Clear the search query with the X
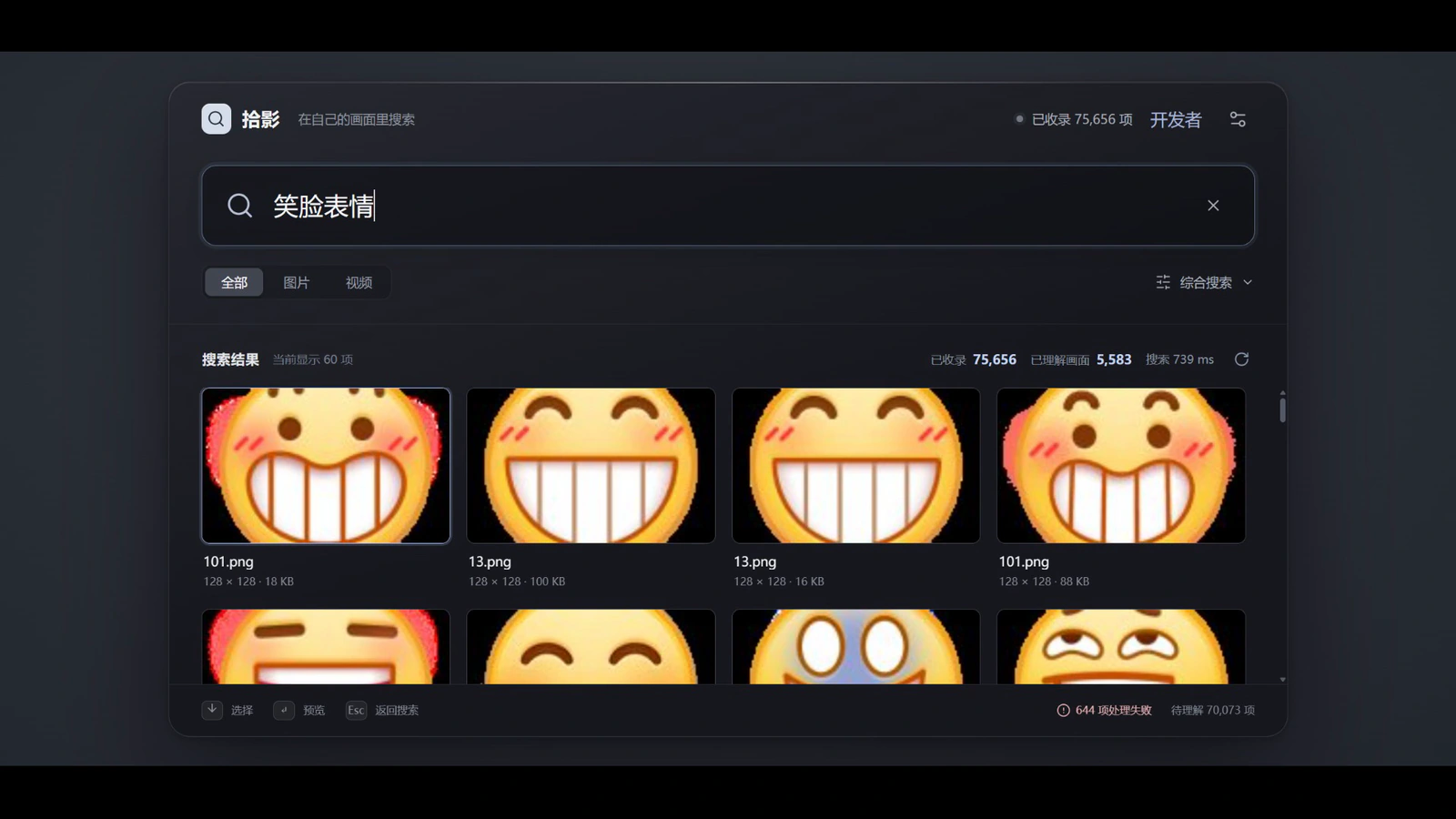Viewport: 1456px width, 819px height. [1213, 206]
